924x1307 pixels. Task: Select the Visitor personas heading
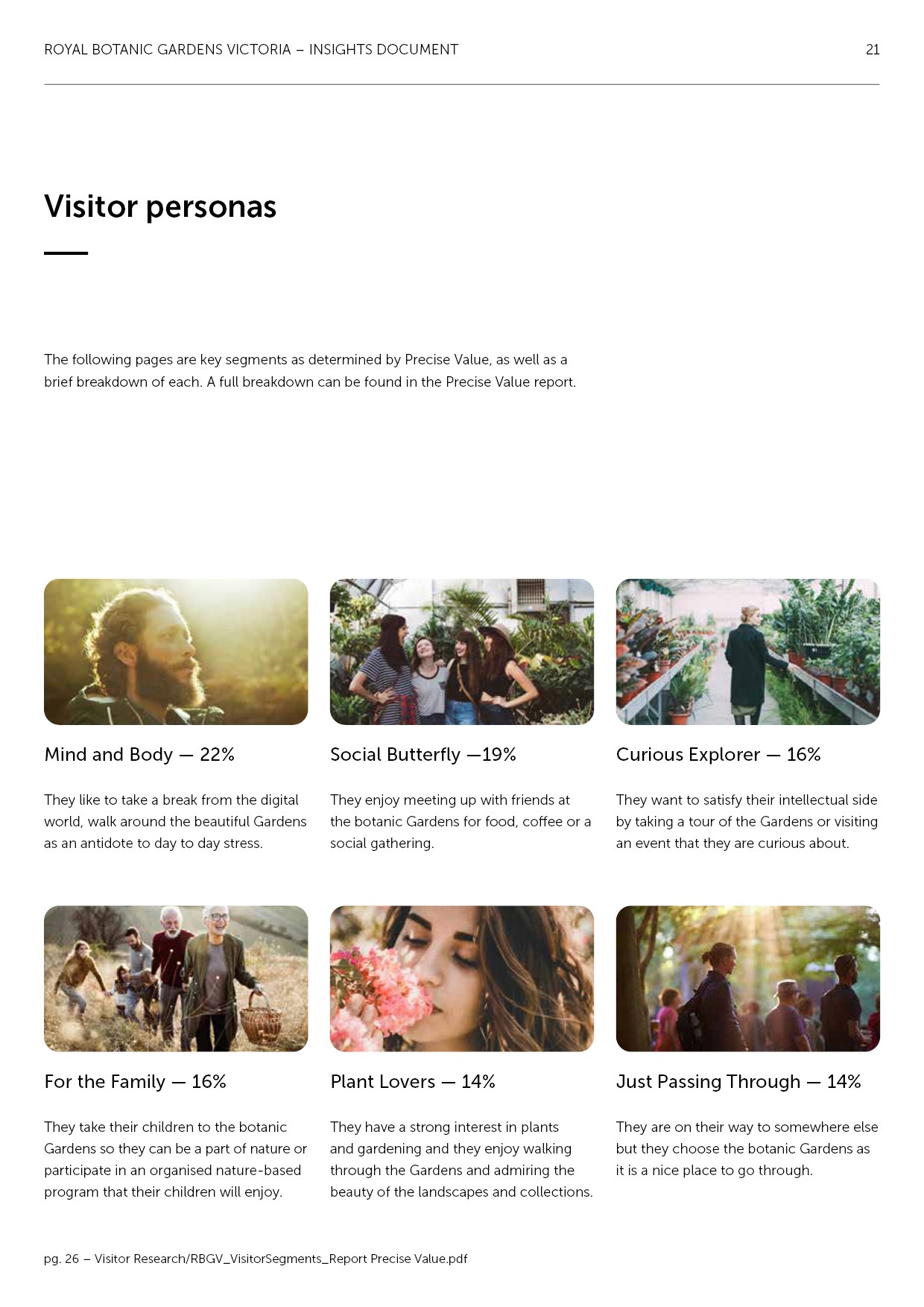click(160, 206)
